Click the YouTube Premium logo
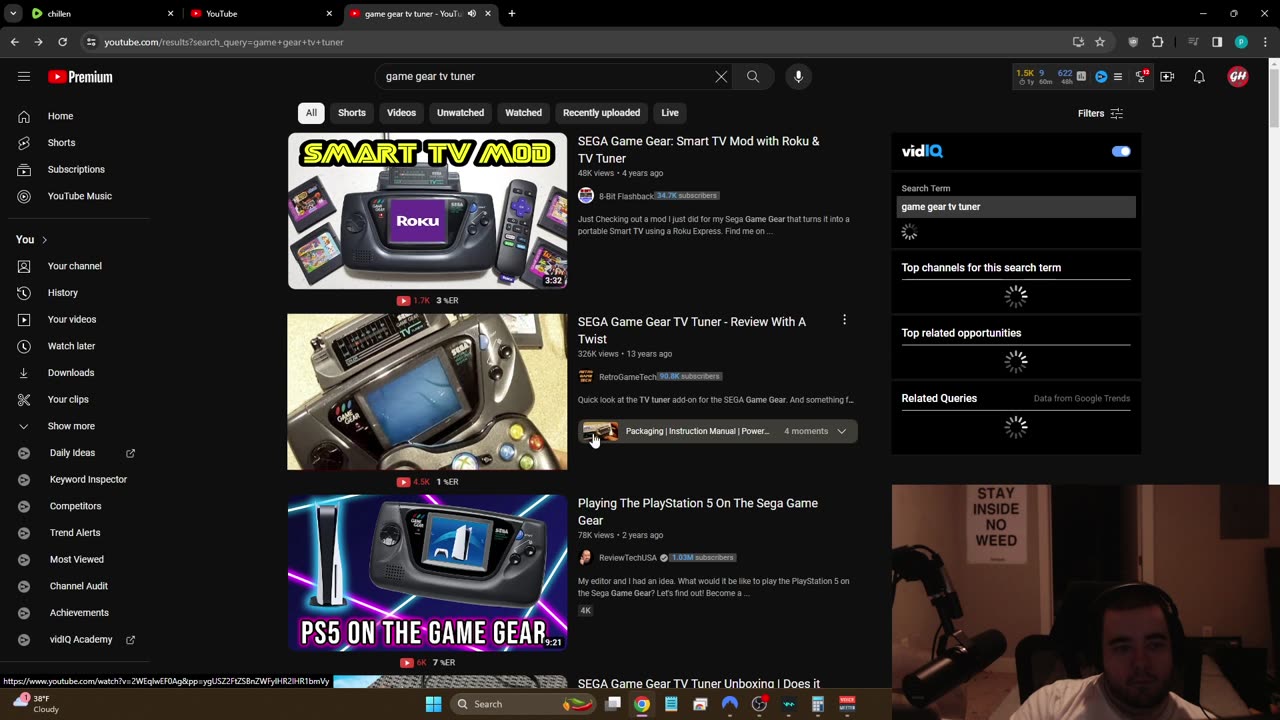The image size is (1280, 720). 80,77
